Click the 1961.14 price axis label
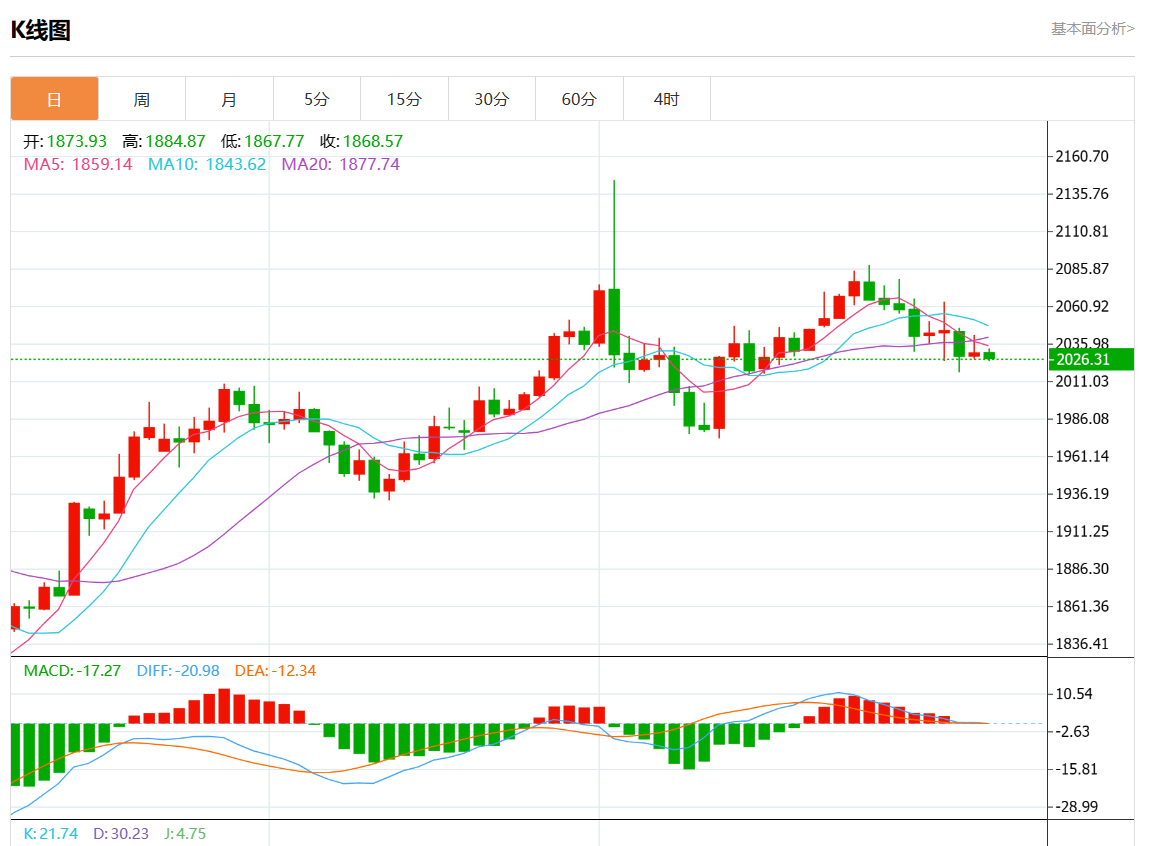This screenshot has width=1162, height=846. point(1082,456)
